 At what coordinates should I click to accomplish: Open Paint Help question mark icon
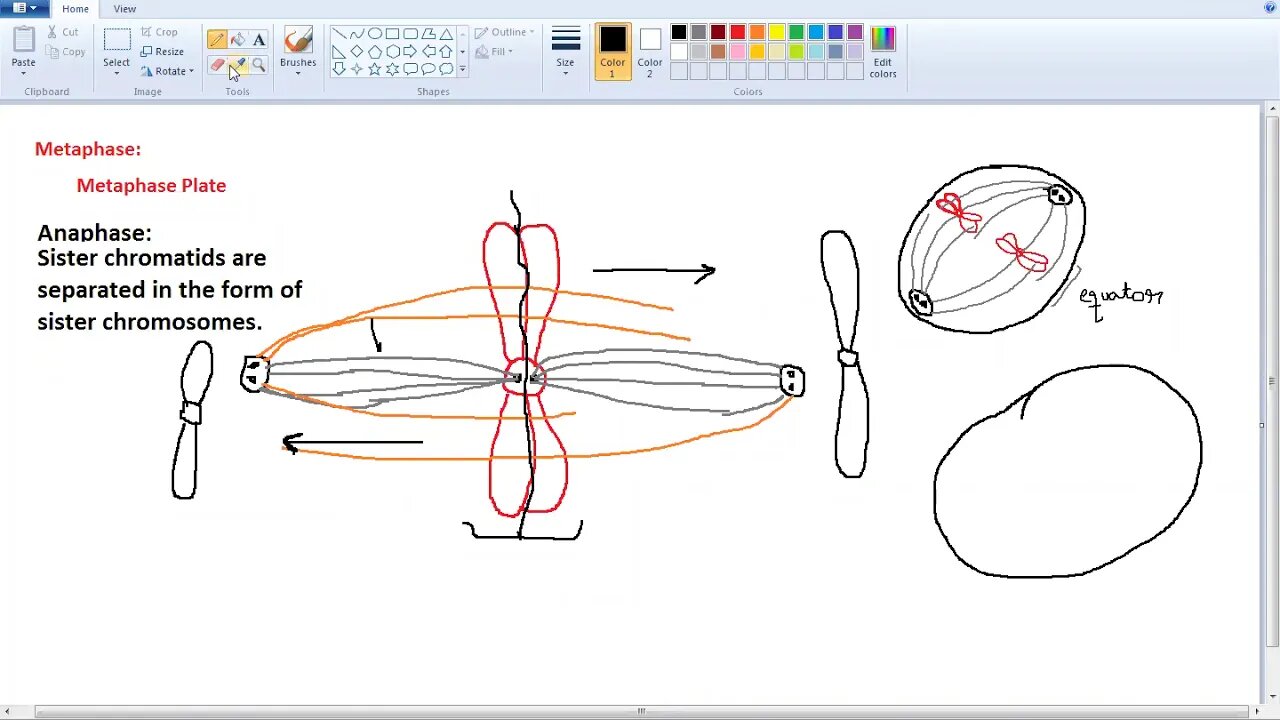(x=1270, y=8)
